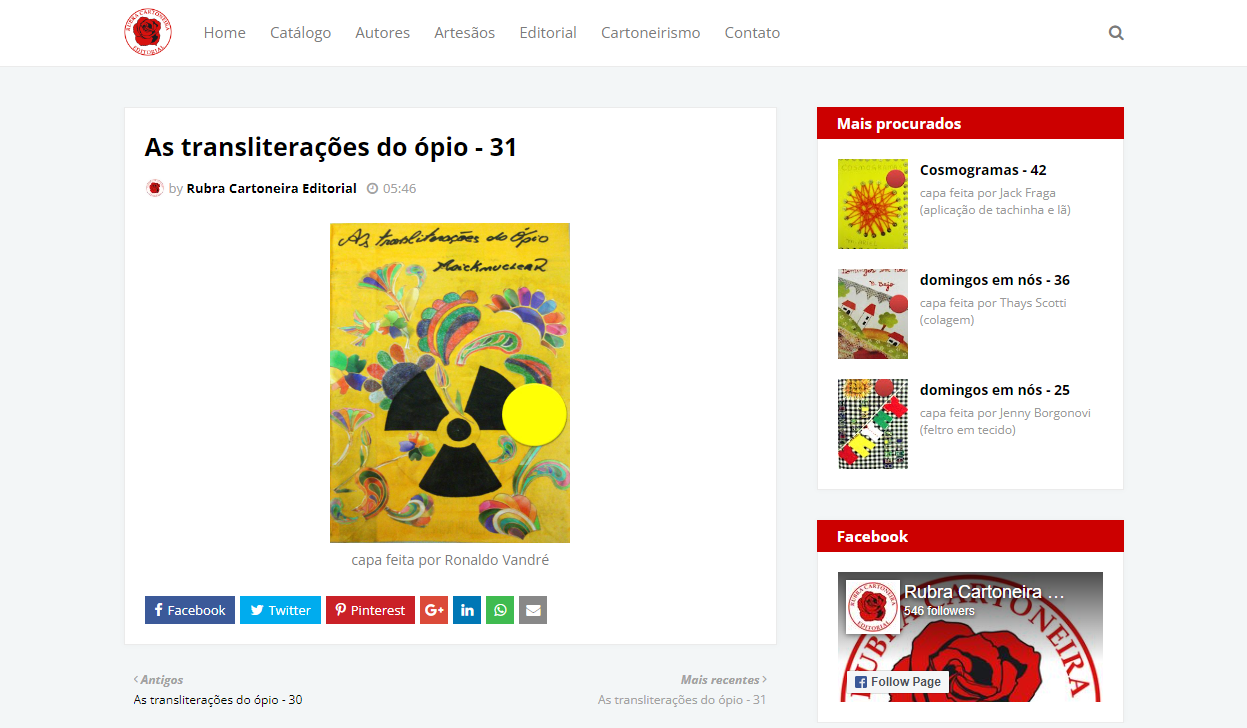
Task: Go to the Cartoneirismo menu item
Action: (x=650, y=33)
